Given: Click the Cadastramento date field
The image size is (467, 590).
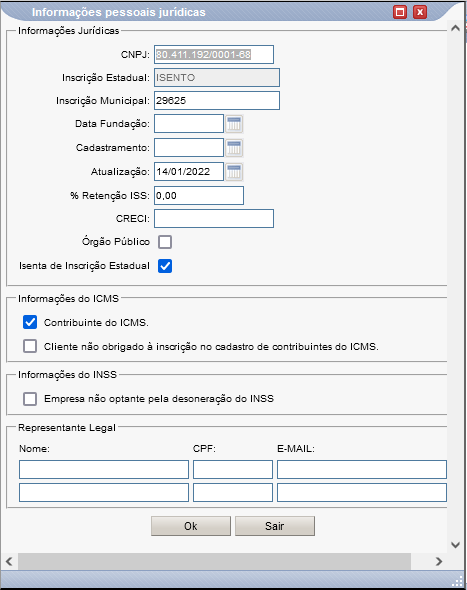Looking at the screenshot, I should [x=189, y=148].
